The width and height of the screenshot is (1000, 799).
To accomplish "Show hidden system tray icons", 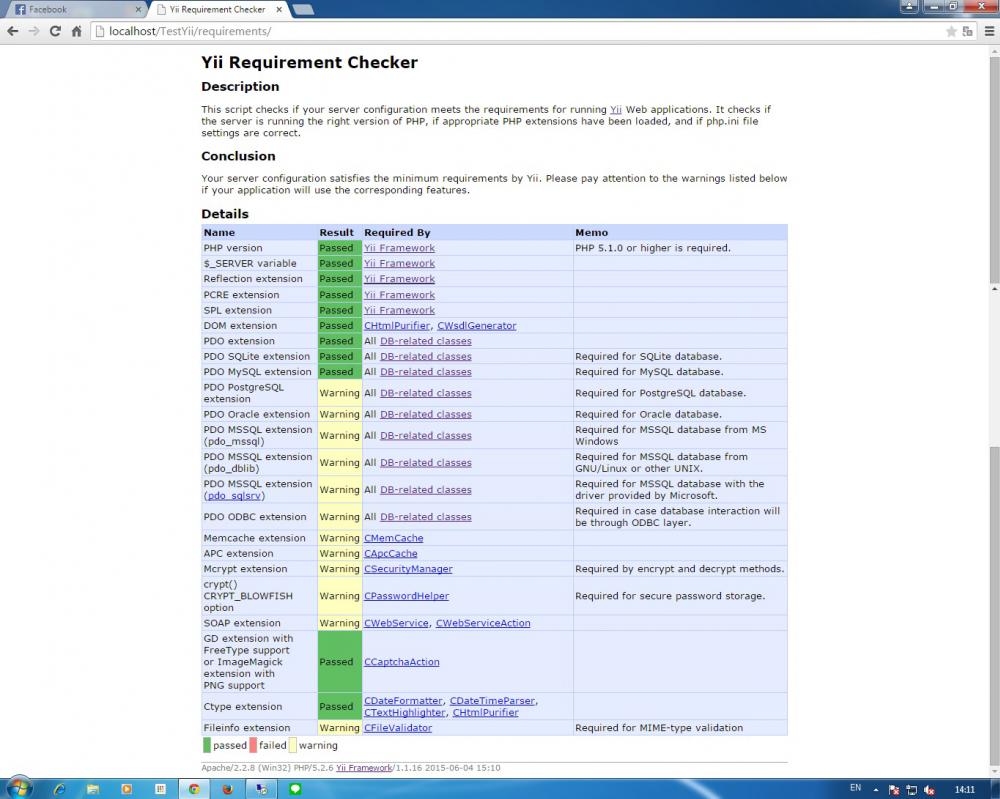I will 876,790.
